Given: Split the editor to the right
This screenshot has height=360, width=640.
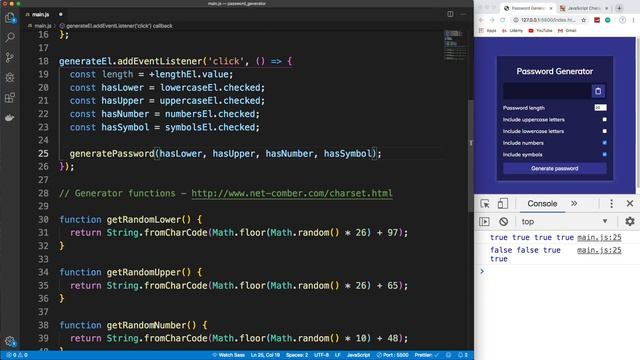Looking at the screenshot, I should coord(450,14).
